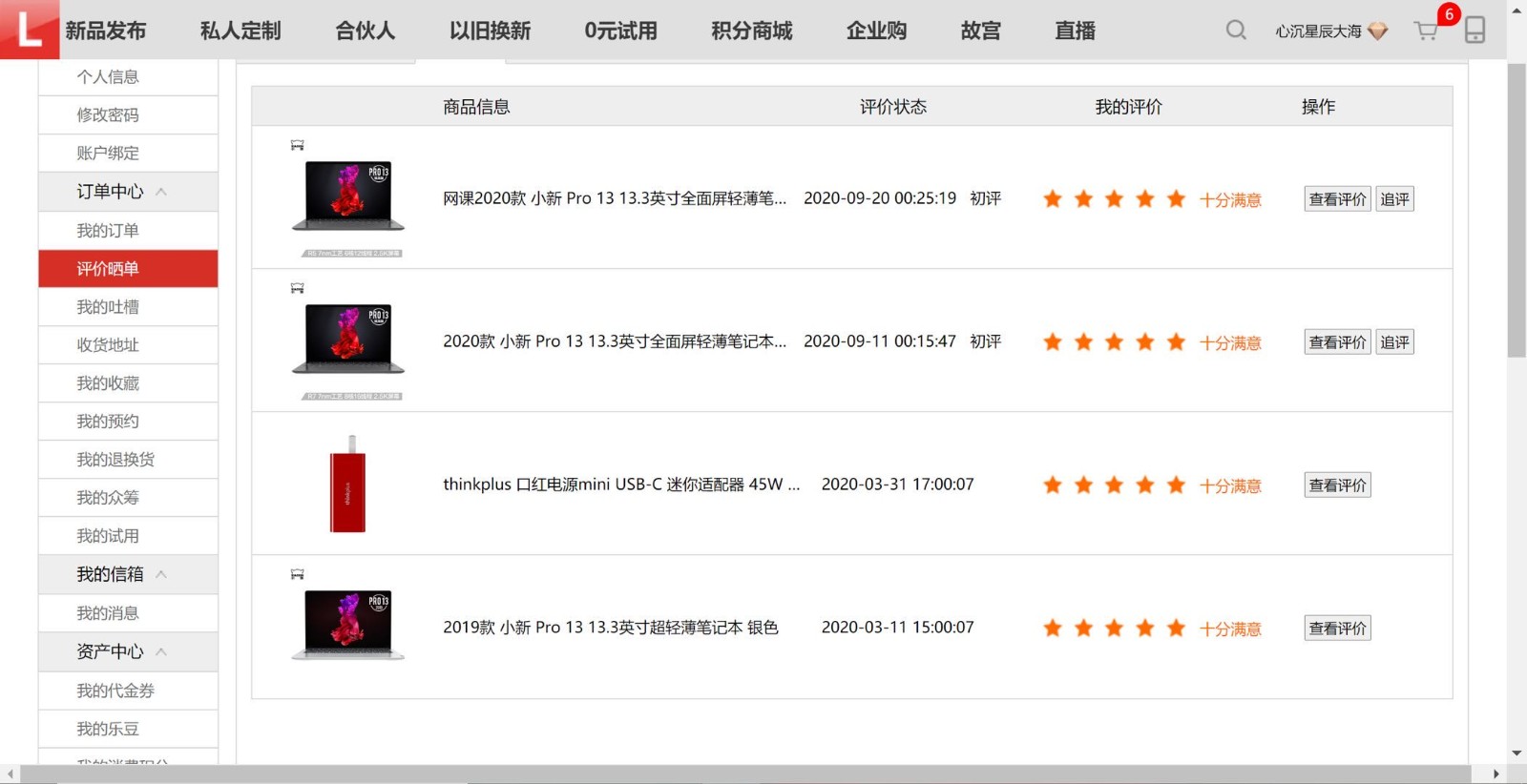1527x784 pixels.
Task: Click 查看评价 for thinkplus adapter
Action: (1337, 485)
